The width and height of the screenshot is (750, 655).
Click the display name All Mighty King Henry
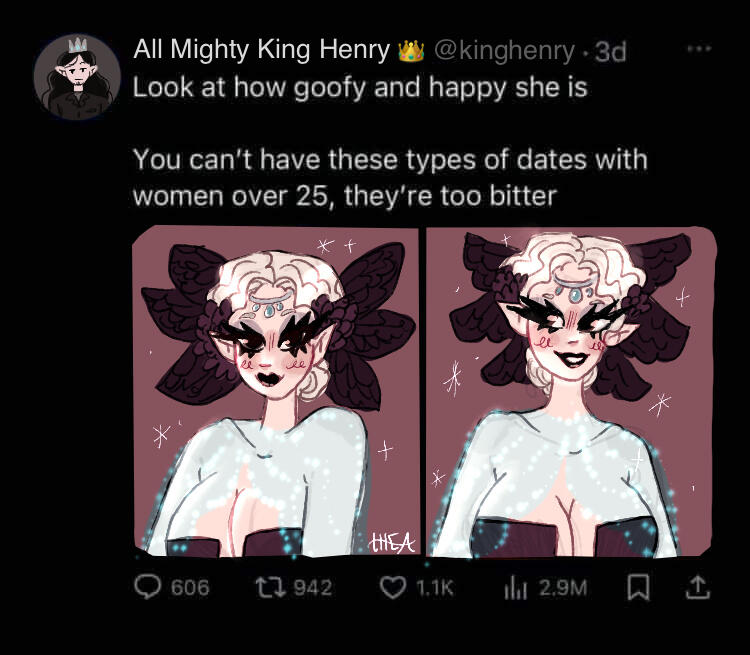[263, 50]
